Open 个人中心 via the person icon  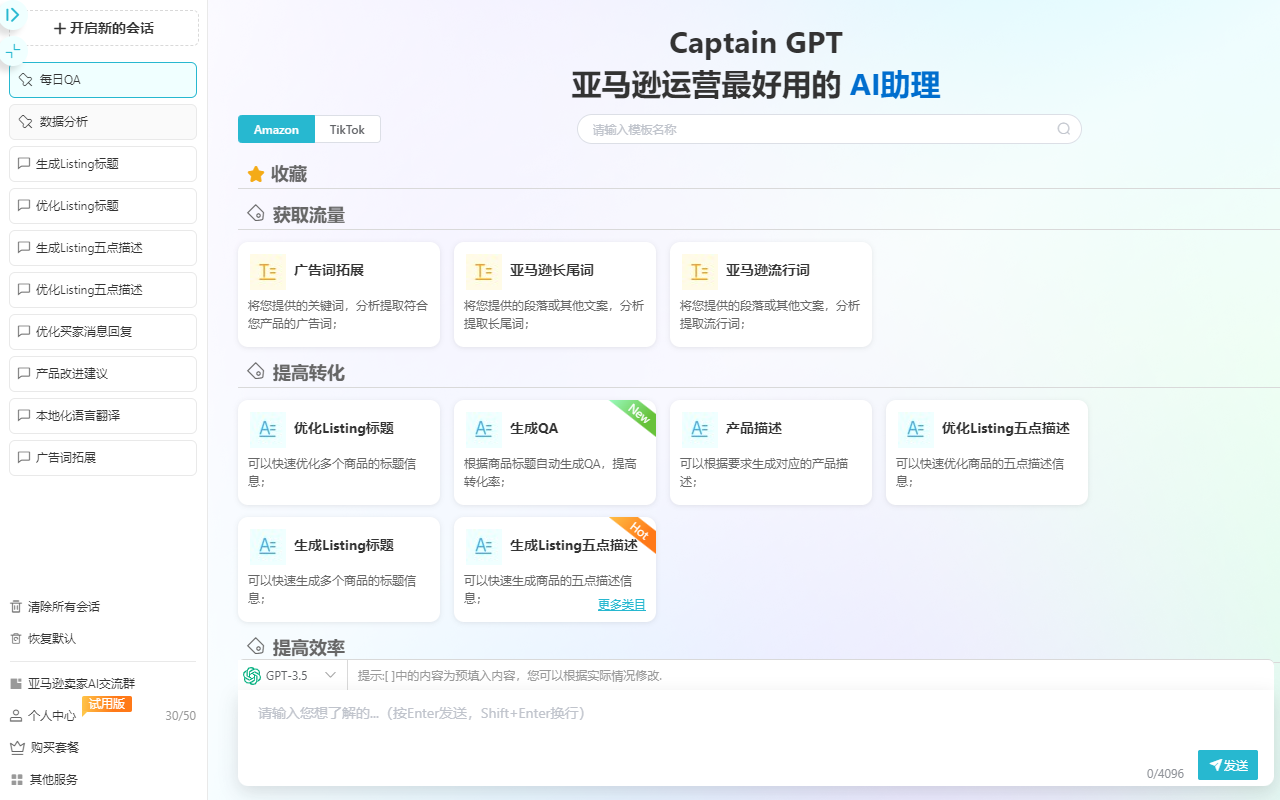tap(14, 715)
